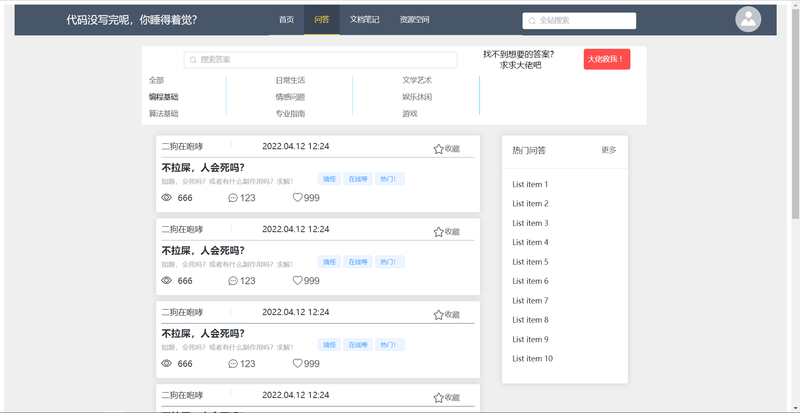The width and height of the screenshot is (800, 413).
Task: Click the 找不到想要的答案? prompt text
Action: coord(519,54)
